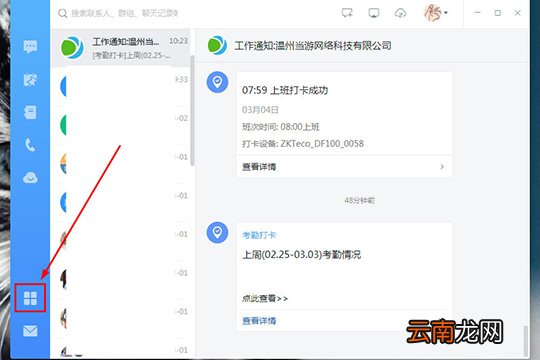Screen dimensions: 540x360
Task: Open the Messages chat bubble icon
Action: (x=30, y=47)
